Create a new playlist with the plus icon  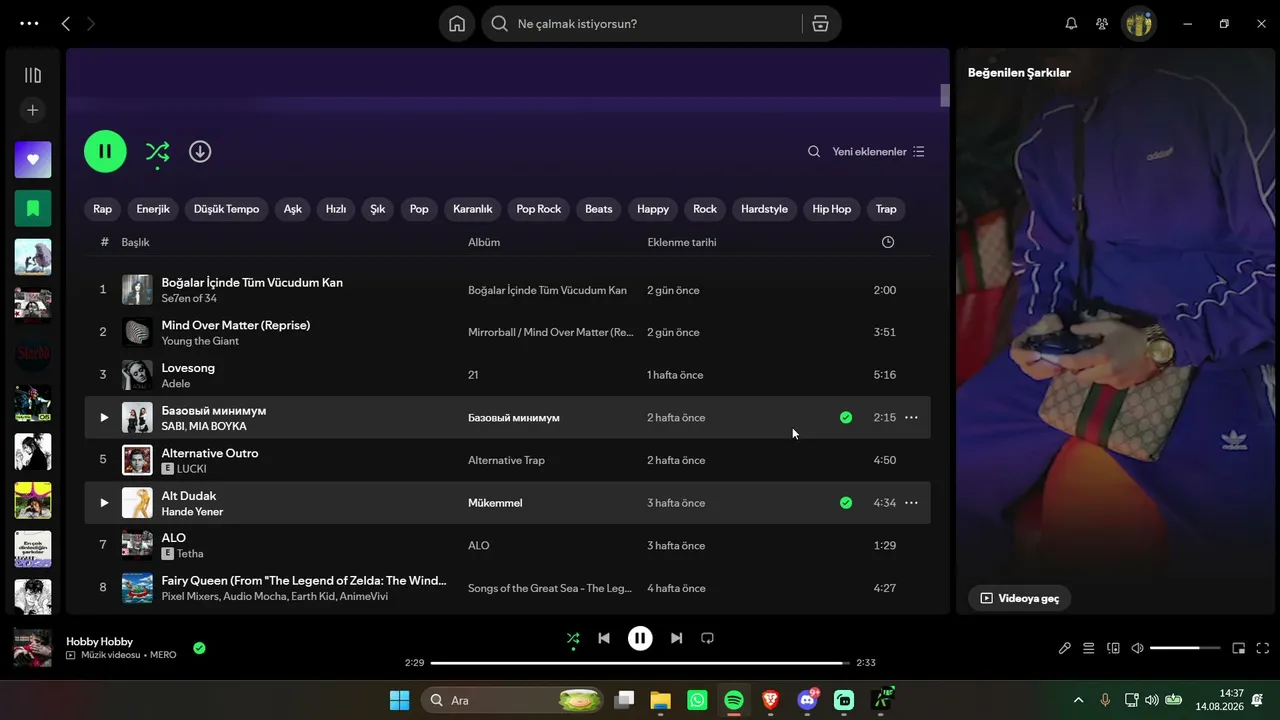[33, 110]
